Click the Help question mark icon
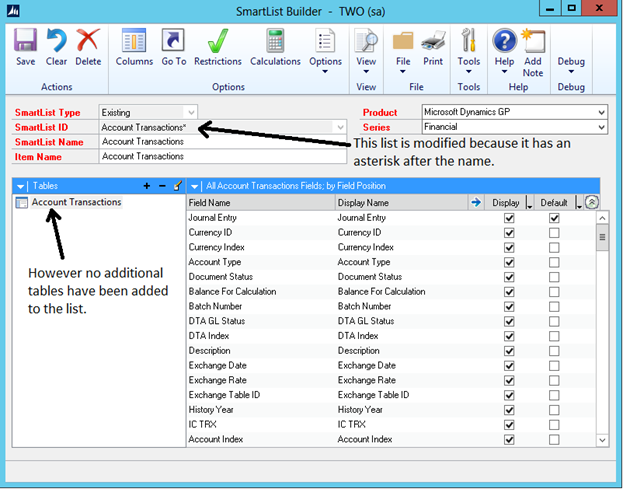The image size is (623, 489). [504, 41]
